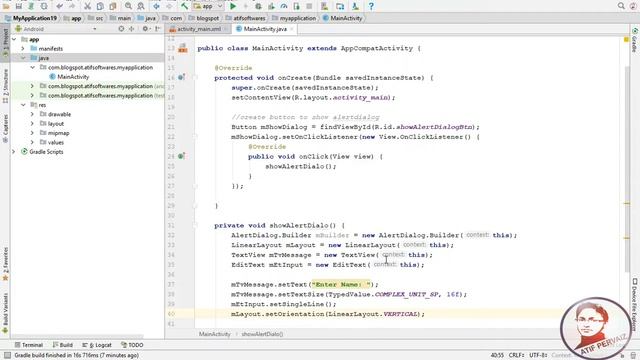This screenshot has width=640, height=360.
Task: Click override gutter icon beside onClick
Action: (x=182, y=156)
